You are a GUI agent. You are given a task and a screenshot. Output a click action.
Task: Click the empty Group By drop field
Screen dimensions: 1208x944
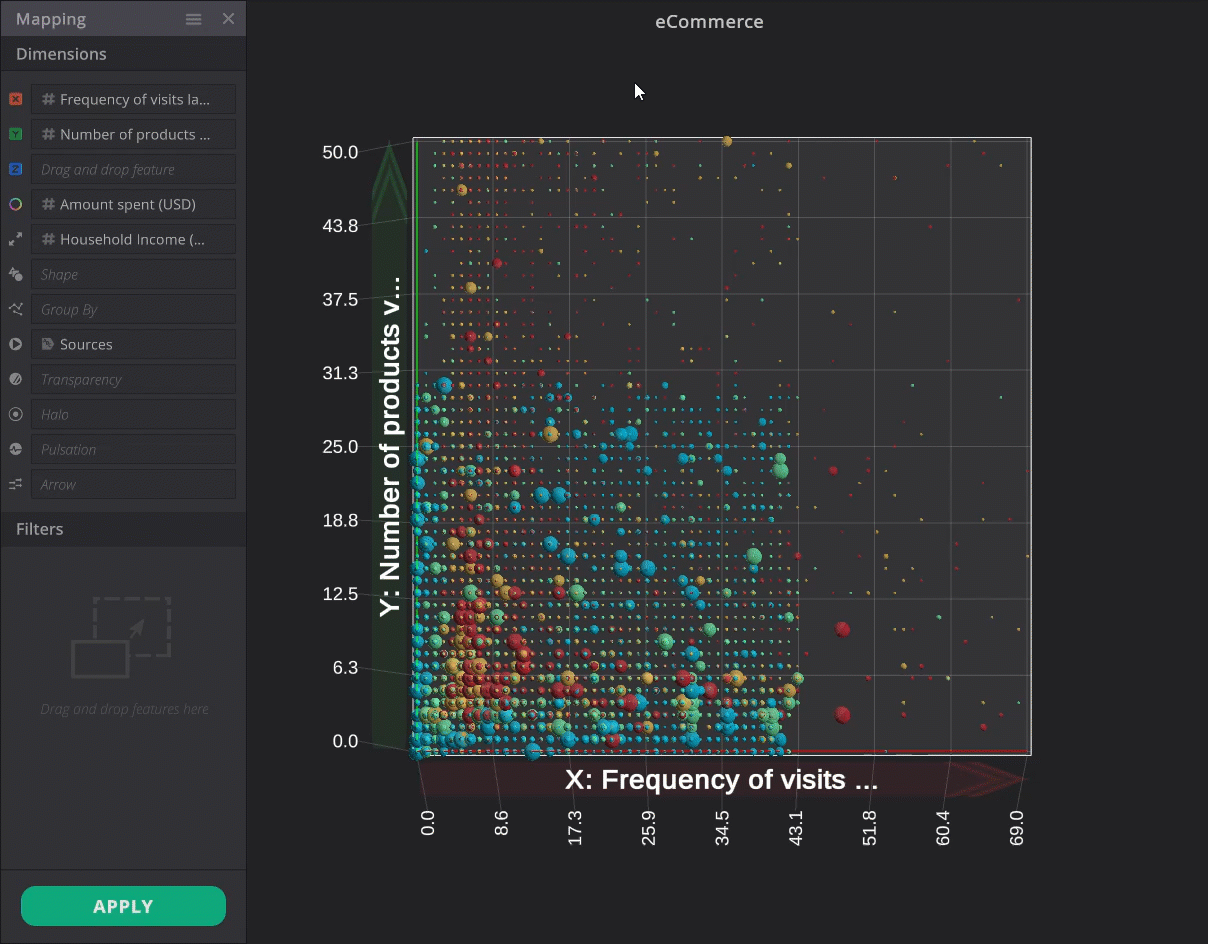click(133, 309)
